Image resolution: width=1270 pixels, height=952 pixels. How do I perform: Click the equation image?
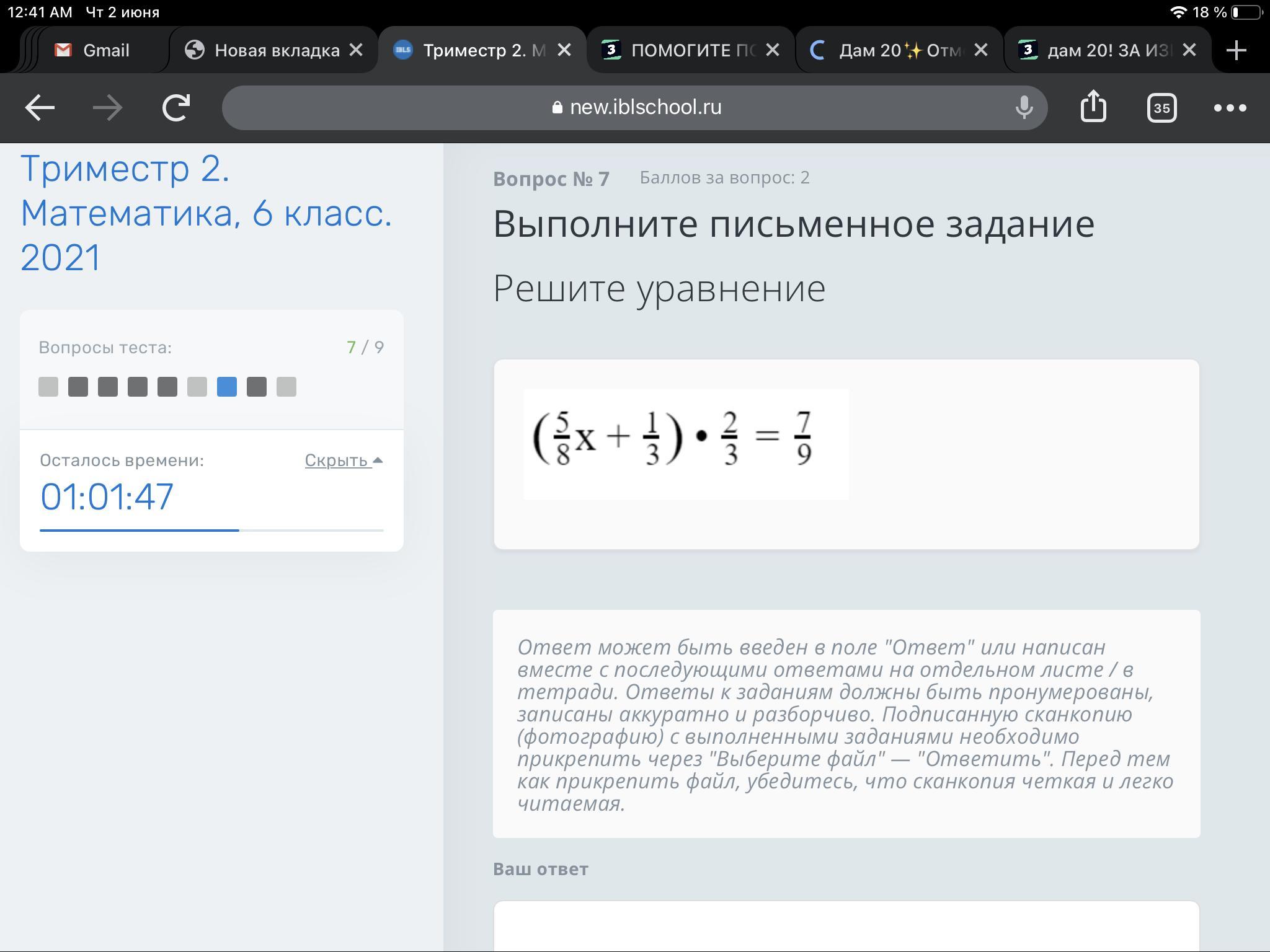pos(686,444)
